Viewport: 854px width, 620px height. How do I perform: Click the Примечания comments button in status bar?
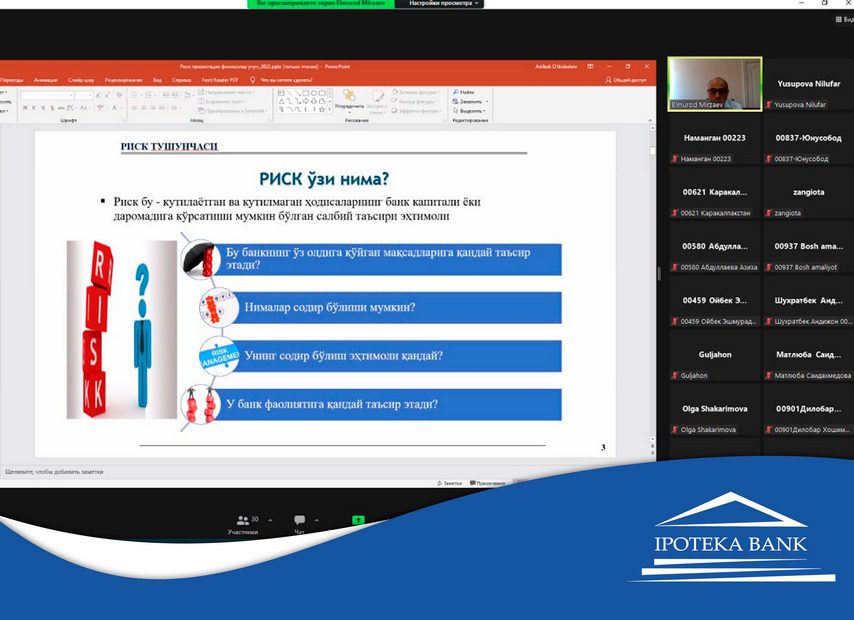tap(487, 483)
